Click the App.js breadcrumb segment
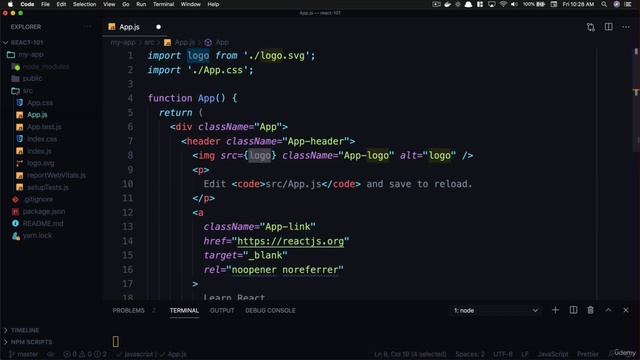The width and height of the screenshot is (640, 360). coord(180,42)
